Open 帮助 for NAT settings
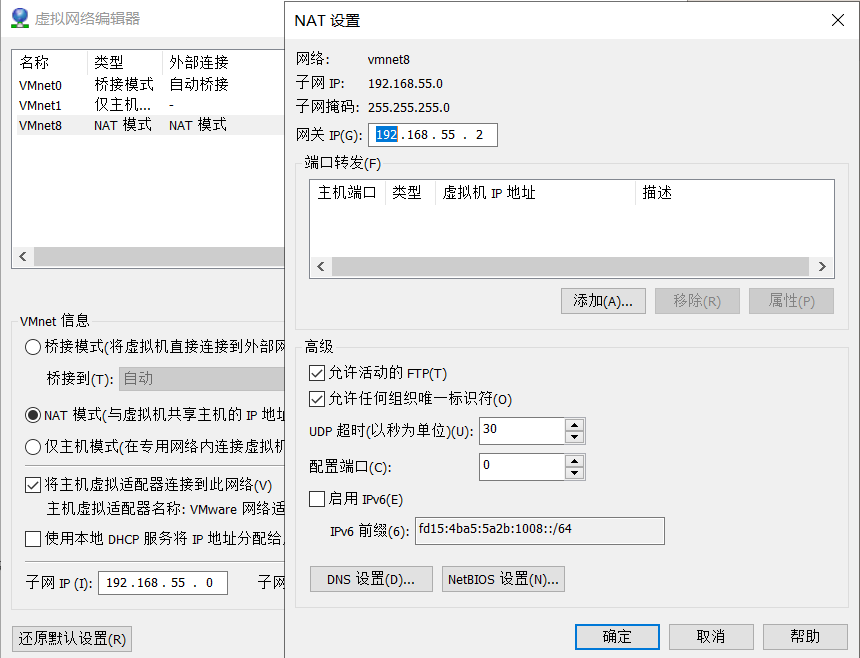Viewport: 860px width, 658px height. pos(805,637)
